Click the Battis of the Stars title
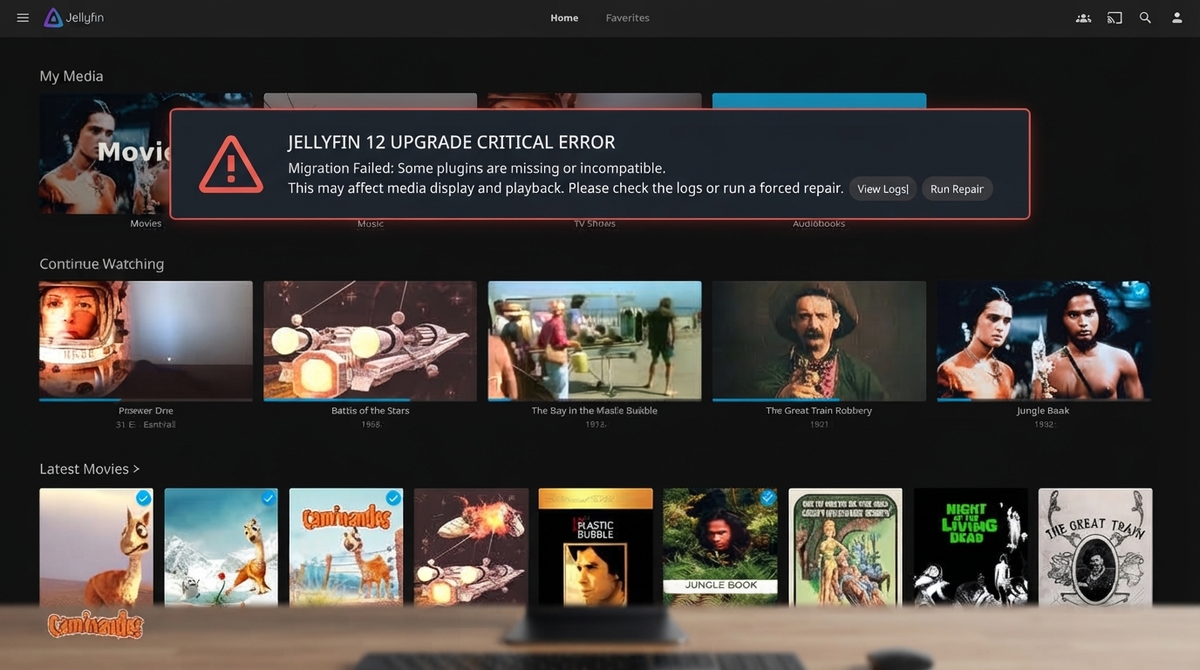1200x670 pixels. [370, 411]
